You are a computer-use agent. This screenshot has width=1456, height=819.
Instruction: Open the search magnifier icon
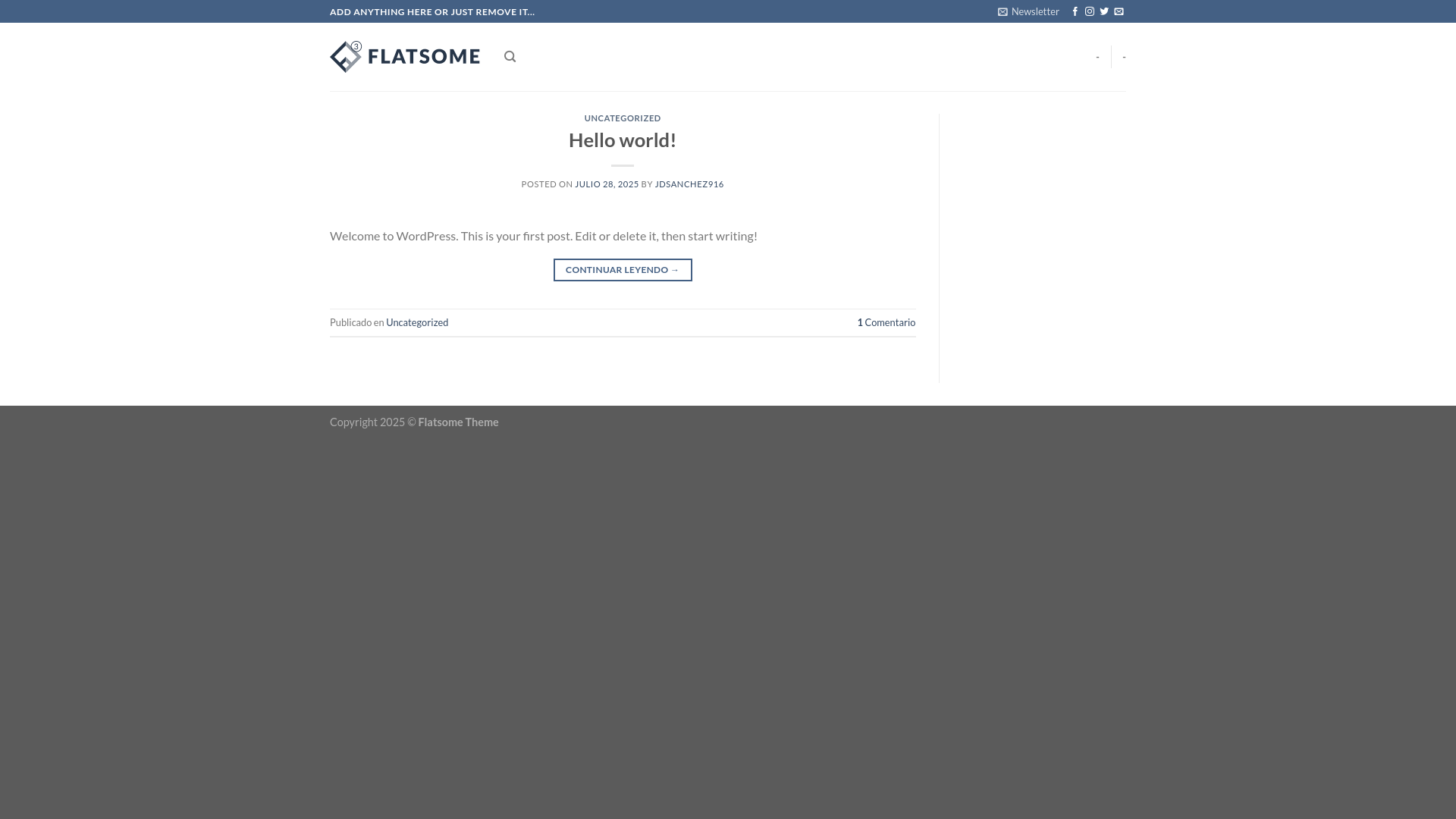tap(510, 57)
